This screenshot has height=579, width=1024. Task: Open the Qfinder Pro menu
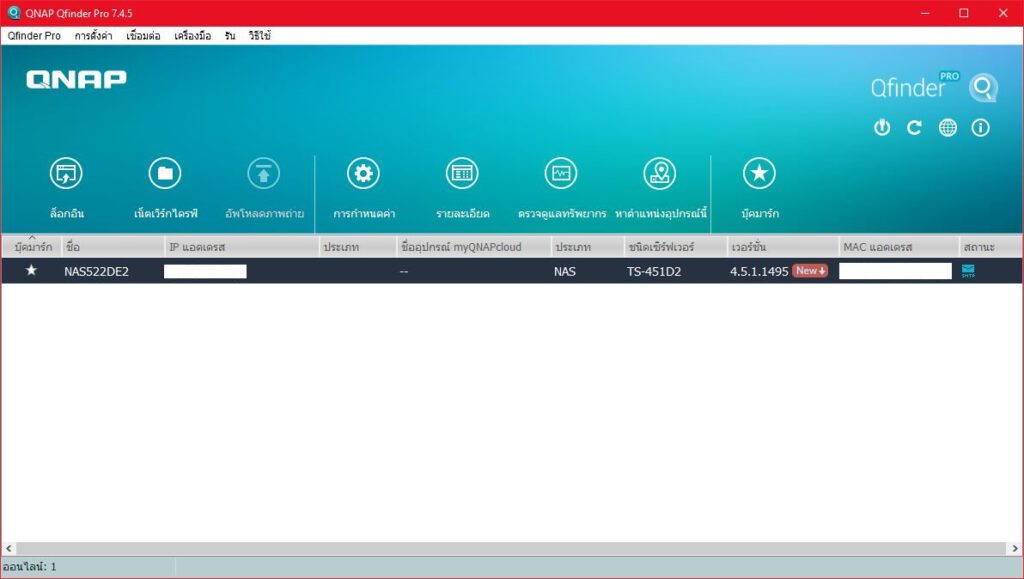pyautogui.click(x=34, y=36)
